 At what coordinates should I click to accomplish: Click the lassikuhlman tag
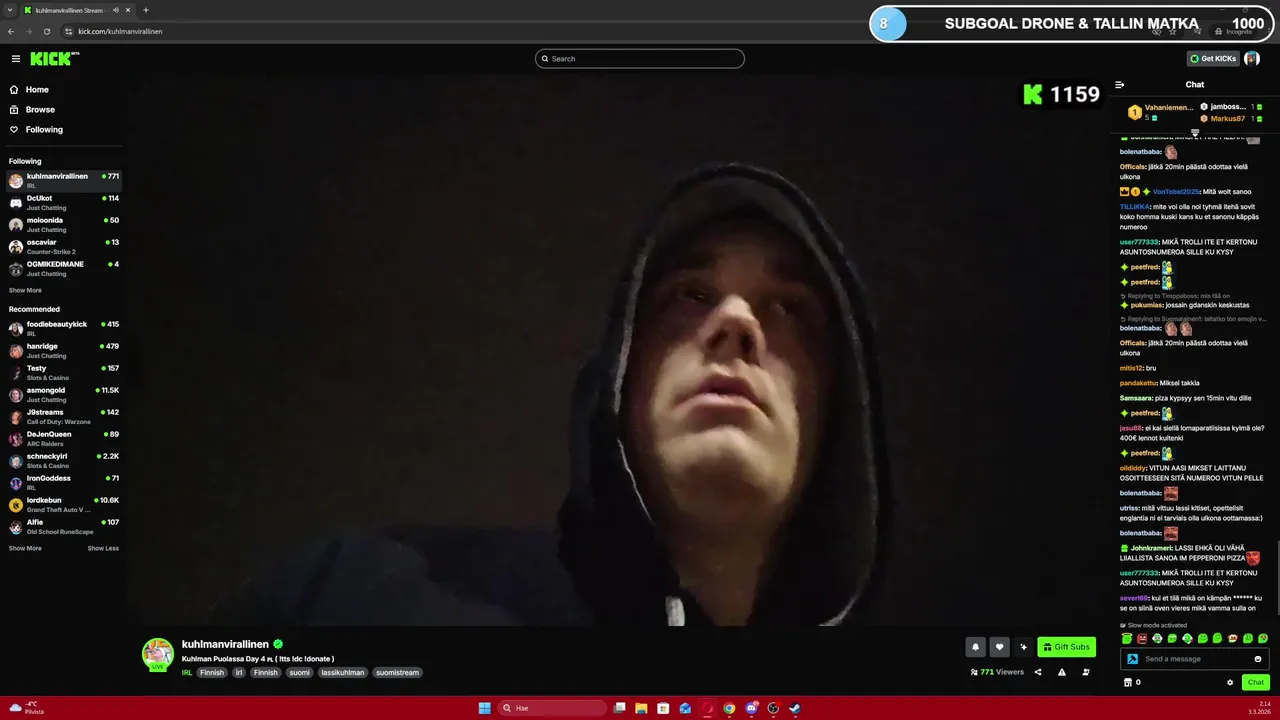tap(343, 673)
